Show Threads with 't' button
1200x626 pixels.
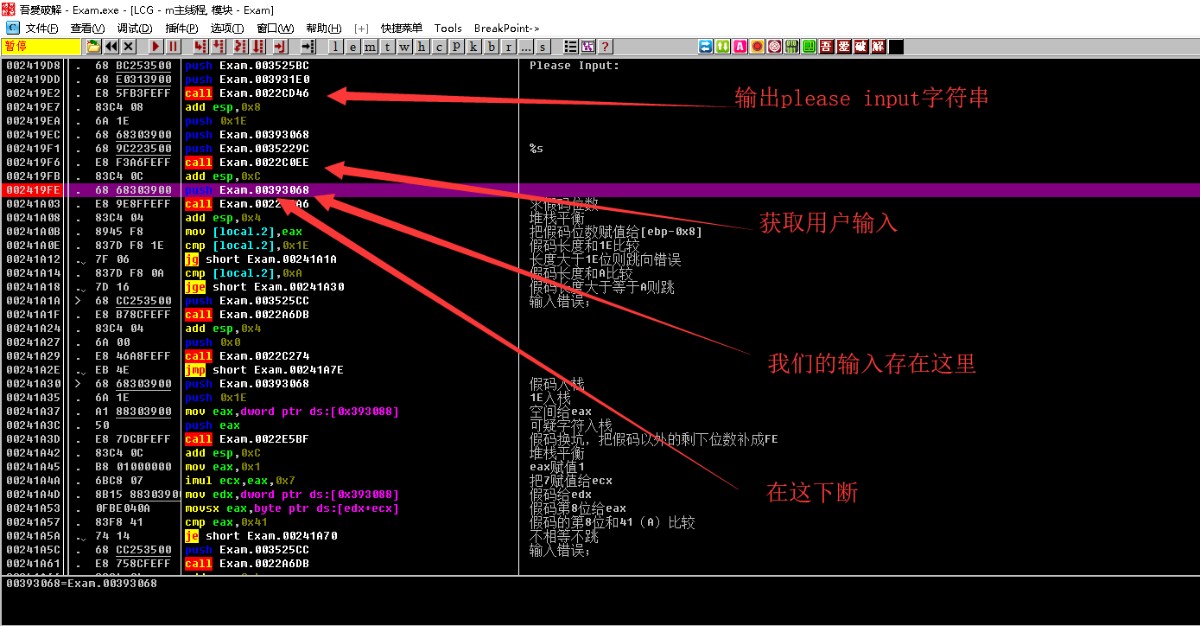pyautogui.click(x=387, y=46)
